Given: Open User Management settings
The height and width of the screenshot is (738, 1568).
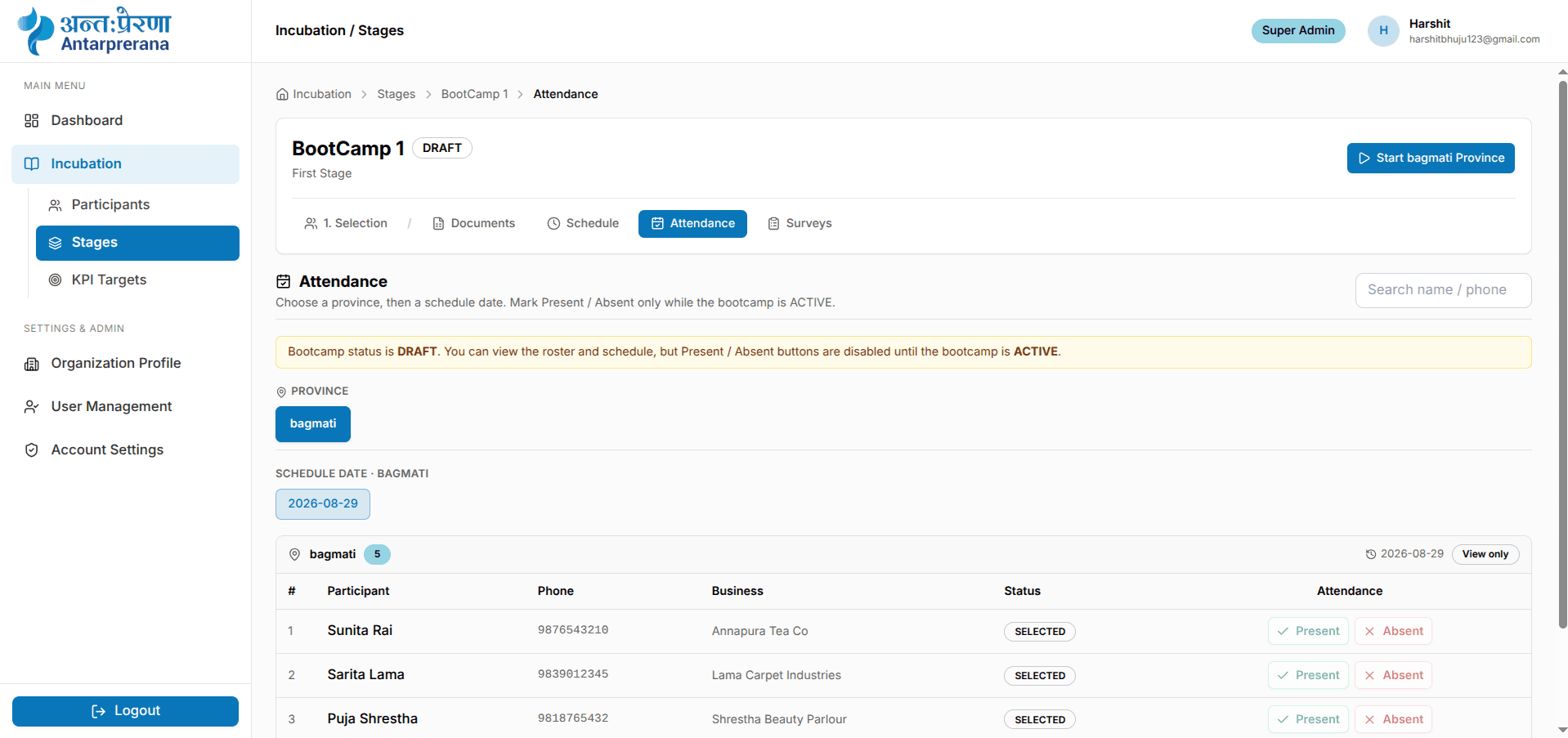Looking at the screenshot, I should pyautogui.click(x=125, y=407).
